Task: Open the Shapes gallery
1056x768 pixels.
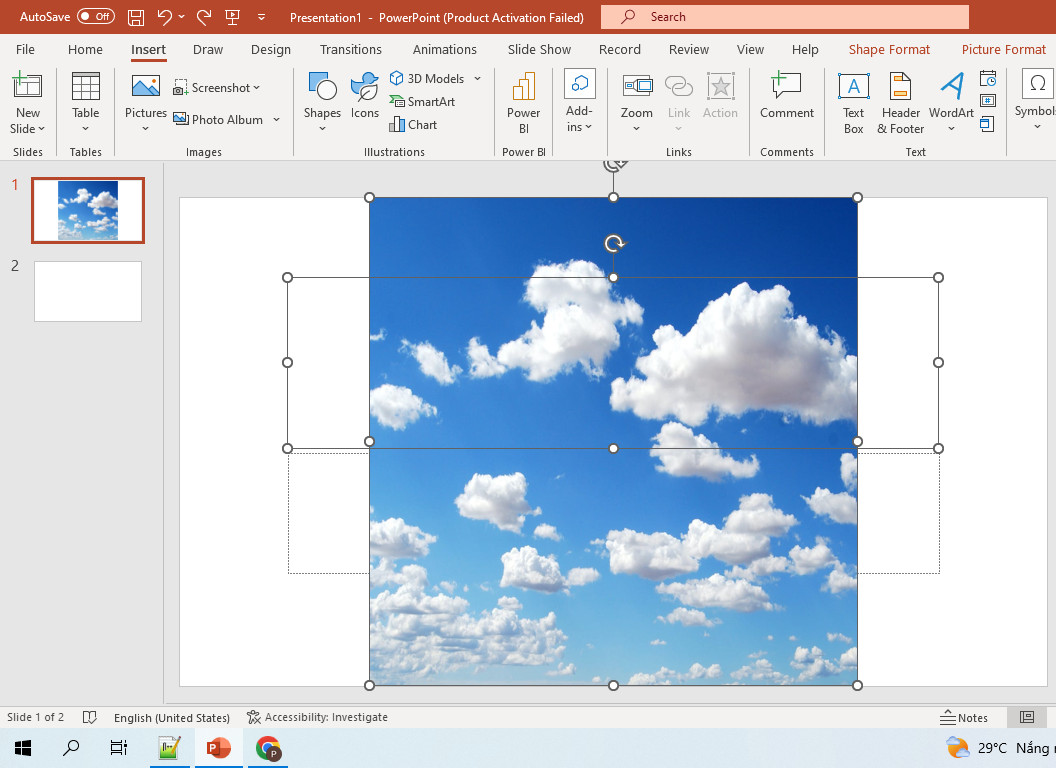Action: point(322,102)
